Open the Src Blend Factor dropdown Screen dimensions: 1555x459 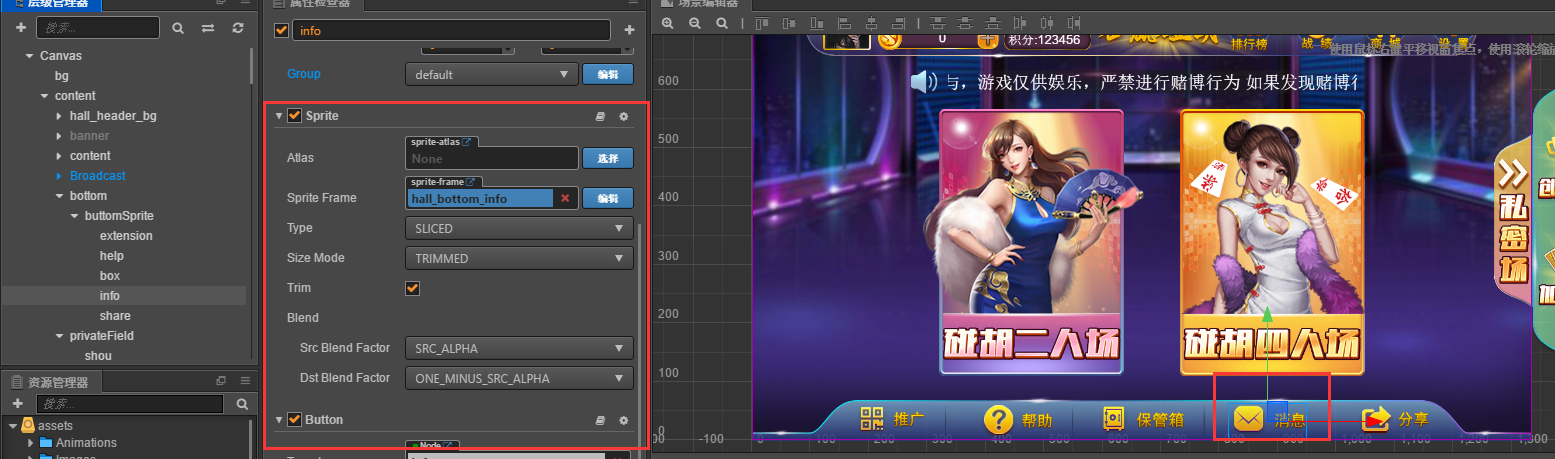tap(519, 348)
